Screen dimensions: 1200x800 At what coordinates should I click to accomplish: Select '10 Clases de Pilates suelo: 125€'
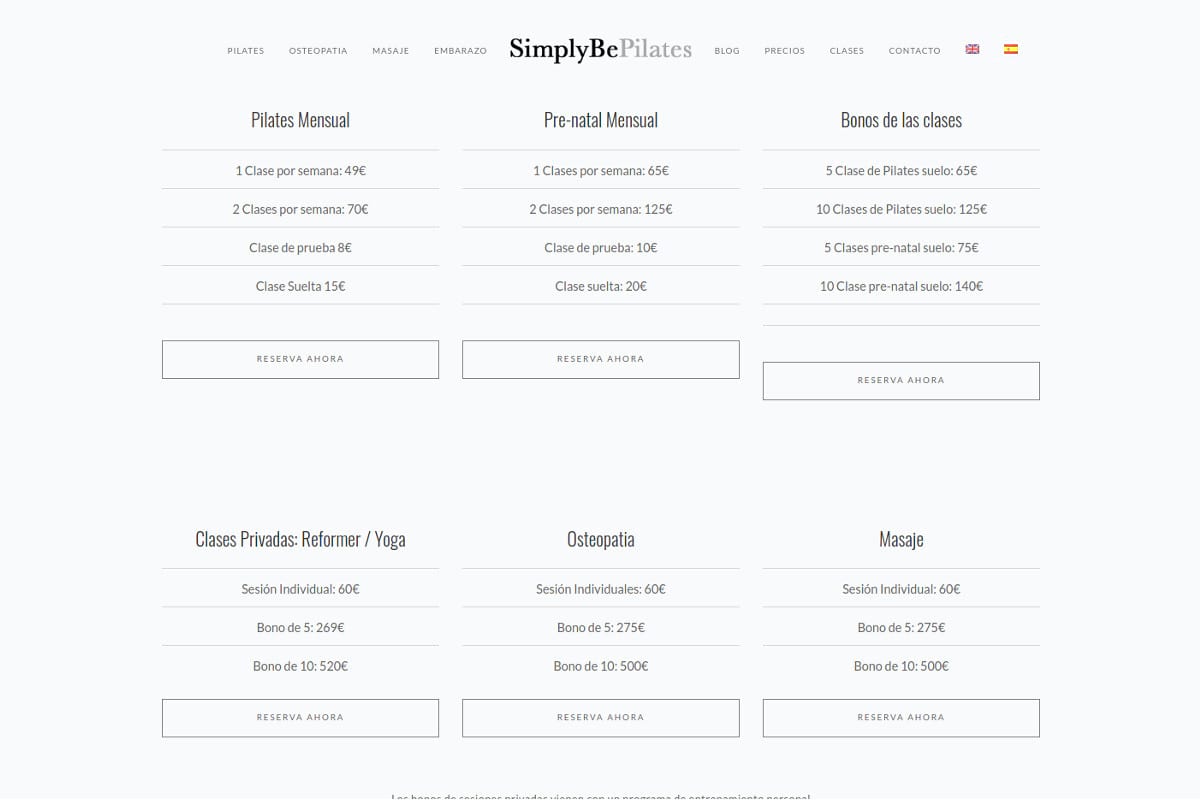pyautogui.click(x=901, y=209)
